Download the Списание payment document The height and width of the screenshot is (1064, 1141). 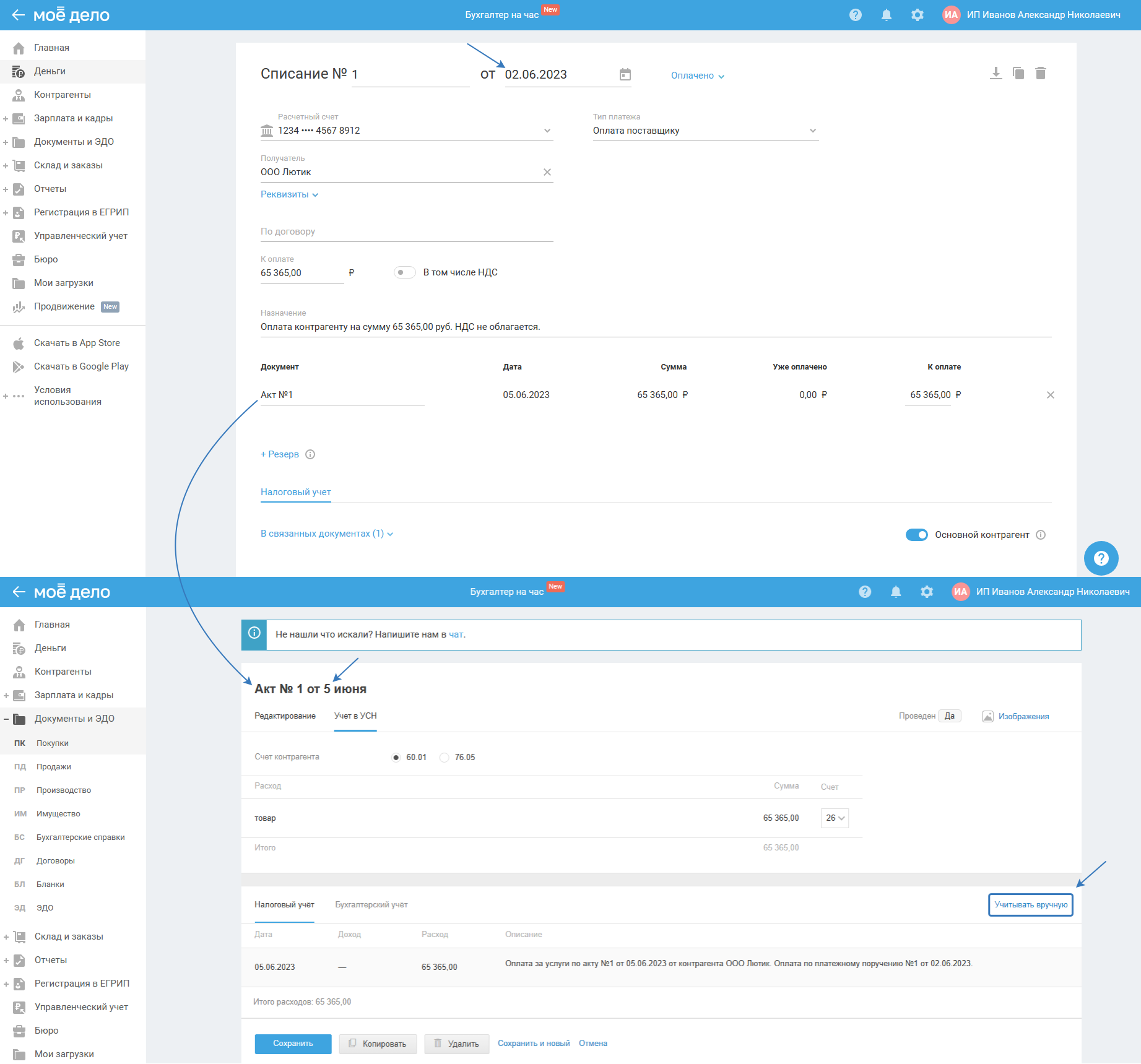point(996,73)
